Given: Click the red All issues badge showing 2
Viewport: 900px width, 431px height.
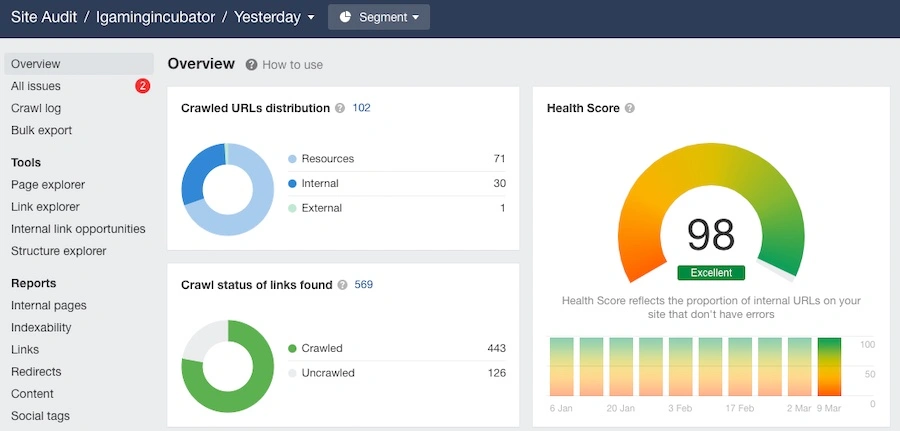Looking at the screenshot, I should [x=142, y=86].
